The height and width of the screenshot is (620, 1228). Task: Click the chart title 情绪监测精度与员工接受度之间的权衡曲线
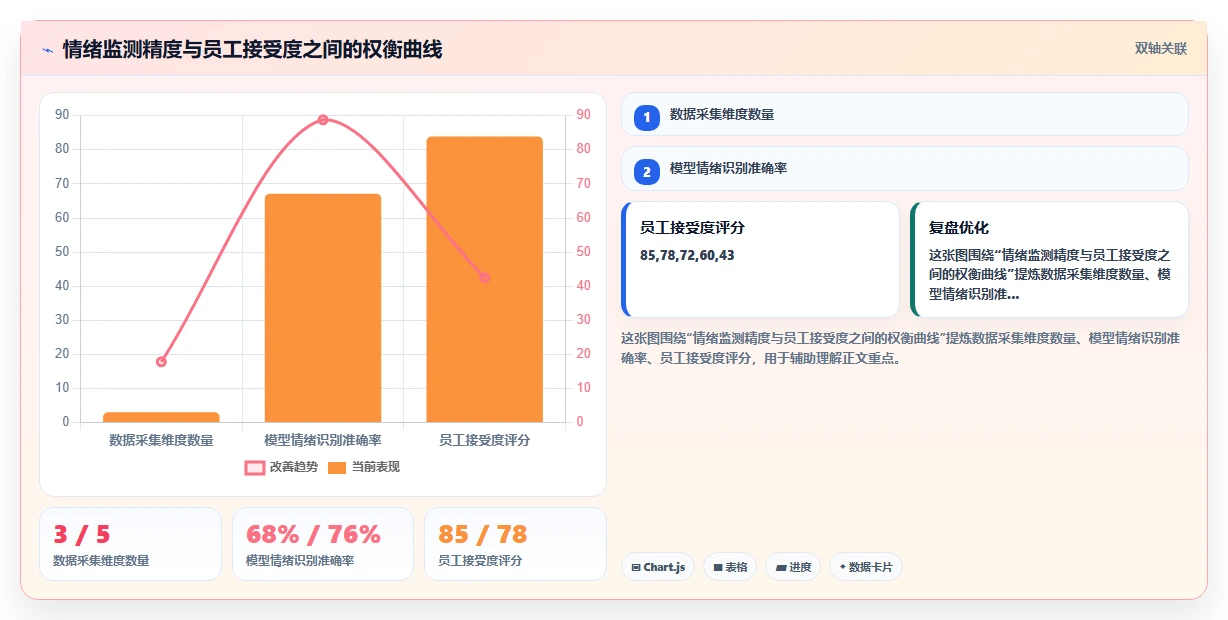[x=252, y=49]
